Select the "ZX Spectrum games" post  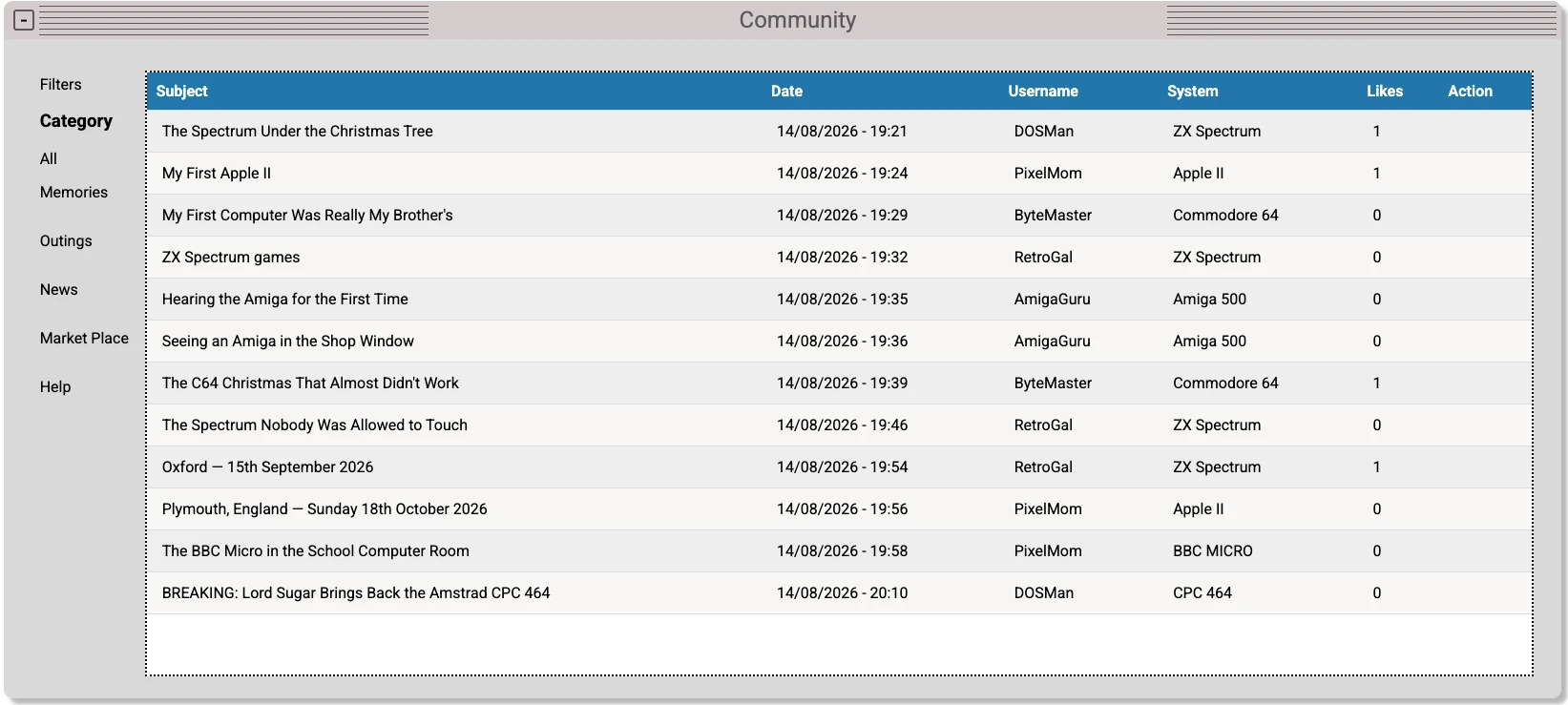point(231,257)
